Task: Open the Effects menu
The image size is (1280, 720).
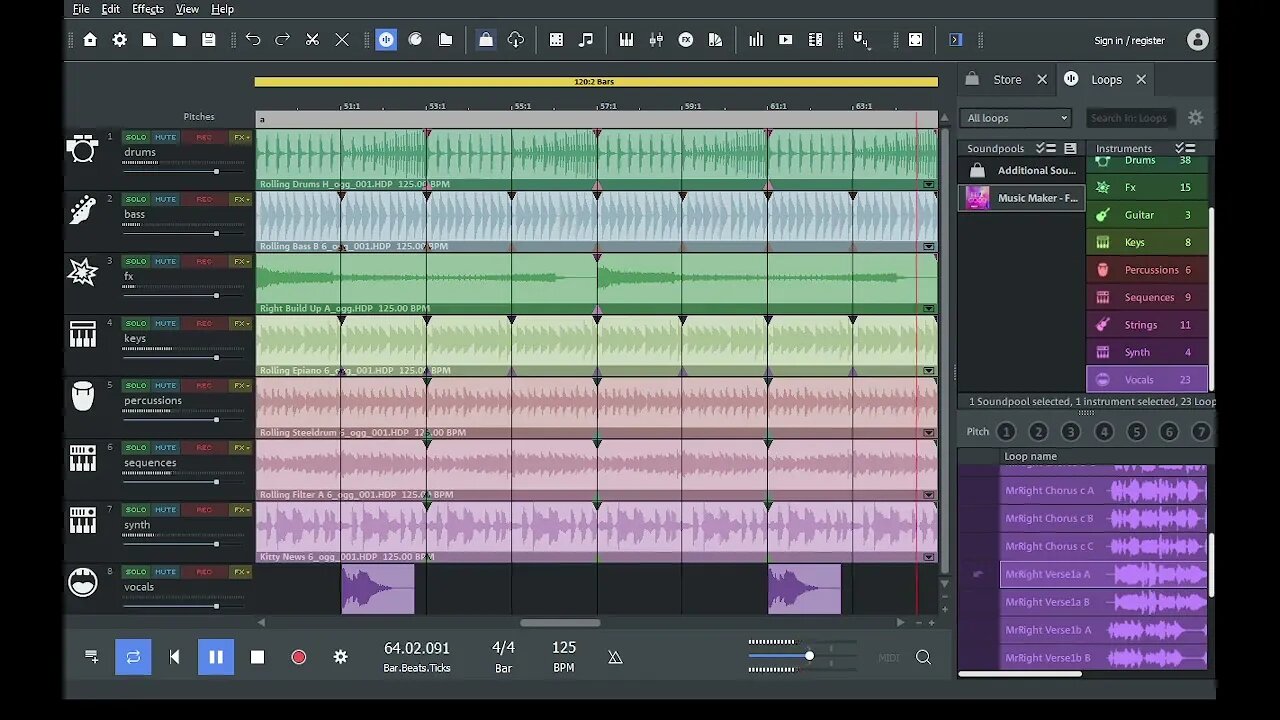Action: point(148,9)
